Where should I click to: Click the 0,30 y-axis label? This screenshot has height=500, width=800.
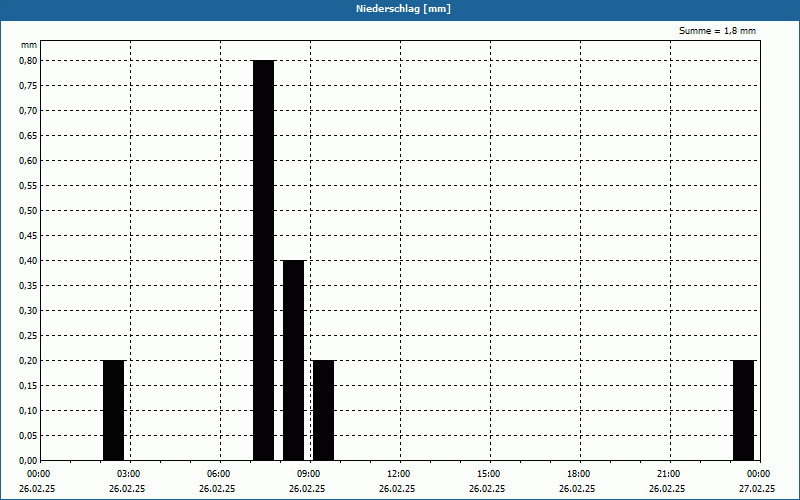(28, 311)
